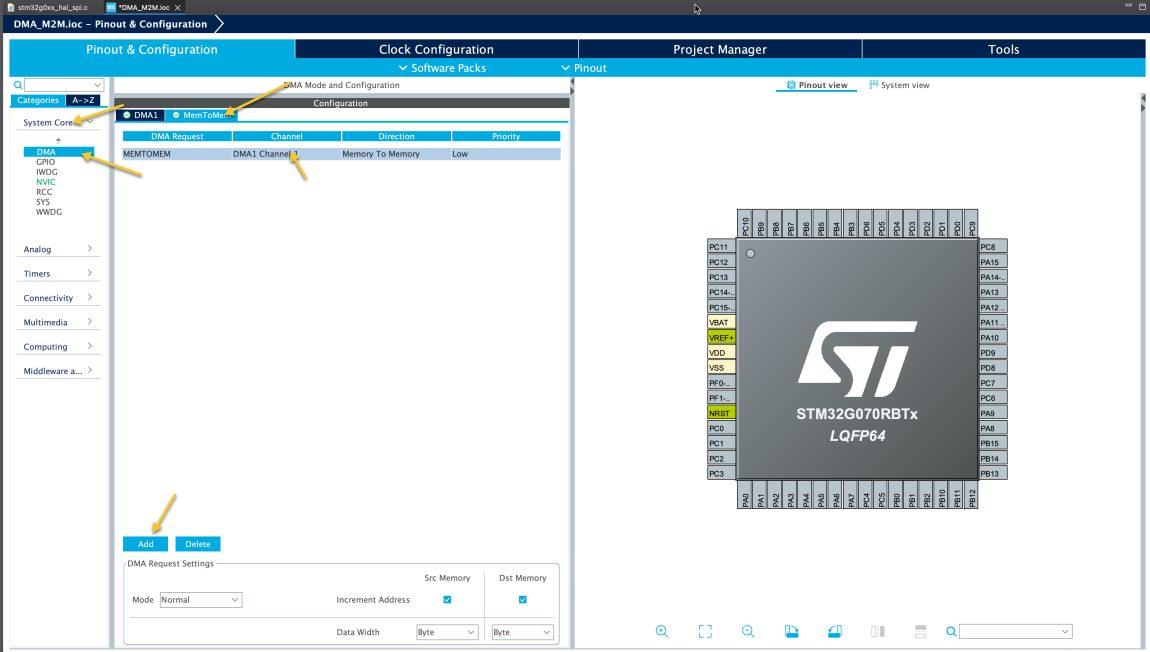Click the VSS pin on the chip
Viewport: 1150px width, 652px height.
pos(721,367)
